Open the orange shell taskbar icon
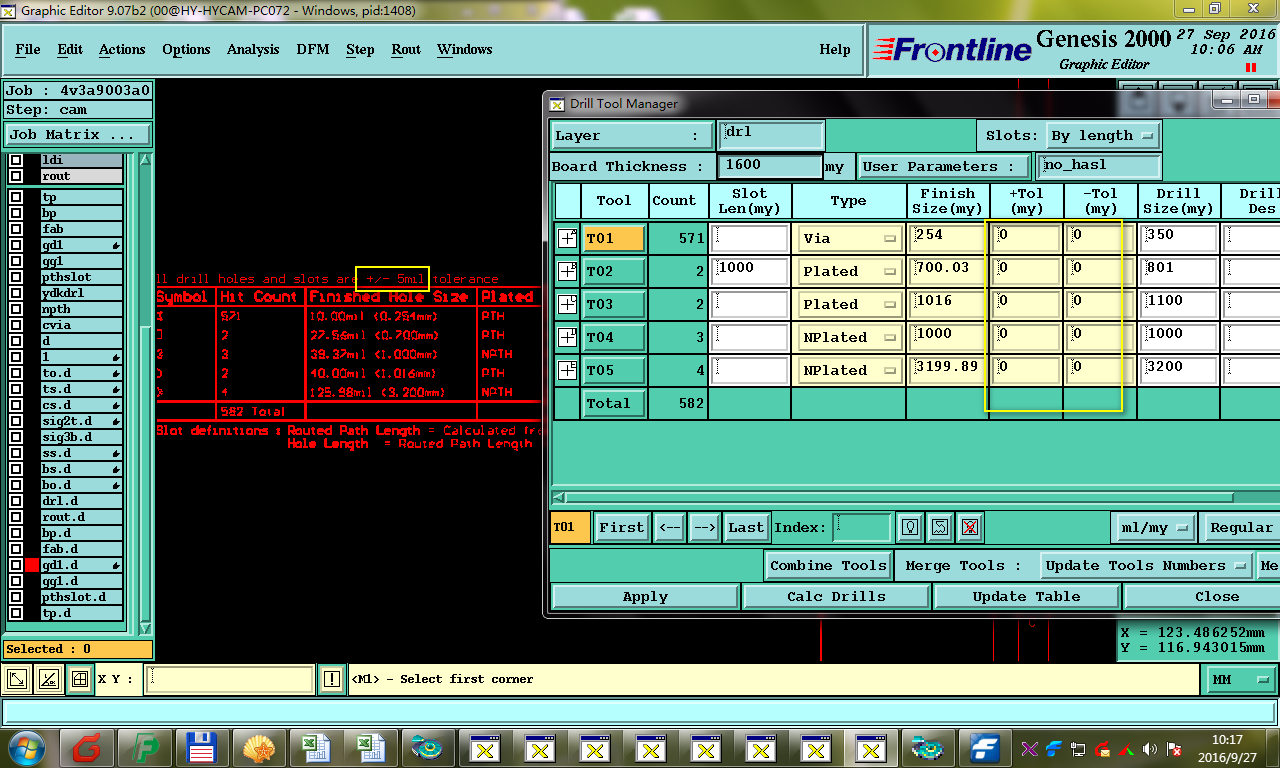 pos(258,748)
